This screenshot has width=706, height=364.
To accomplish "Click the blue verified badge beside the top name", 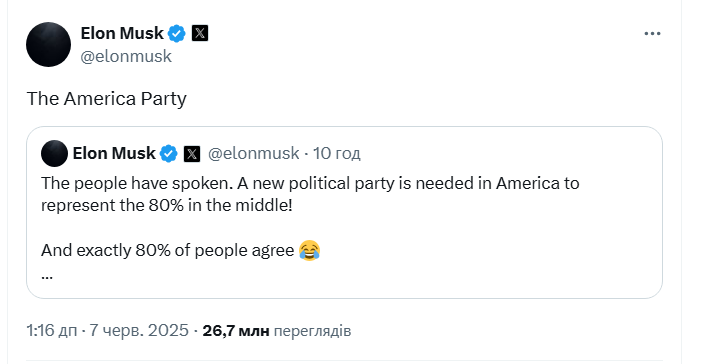I will tap(176, 33).
